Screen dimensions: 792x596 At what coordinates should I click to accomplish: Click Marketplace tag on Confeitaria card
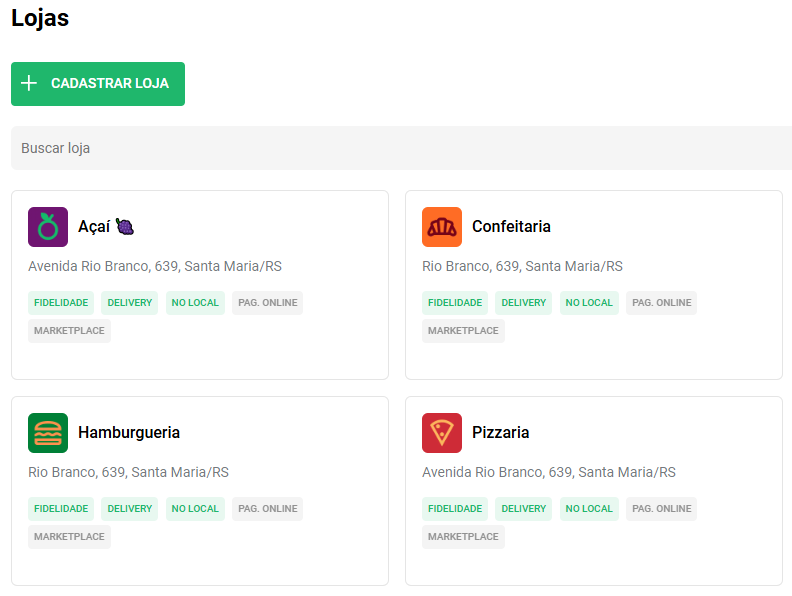(x=463, y=331)
